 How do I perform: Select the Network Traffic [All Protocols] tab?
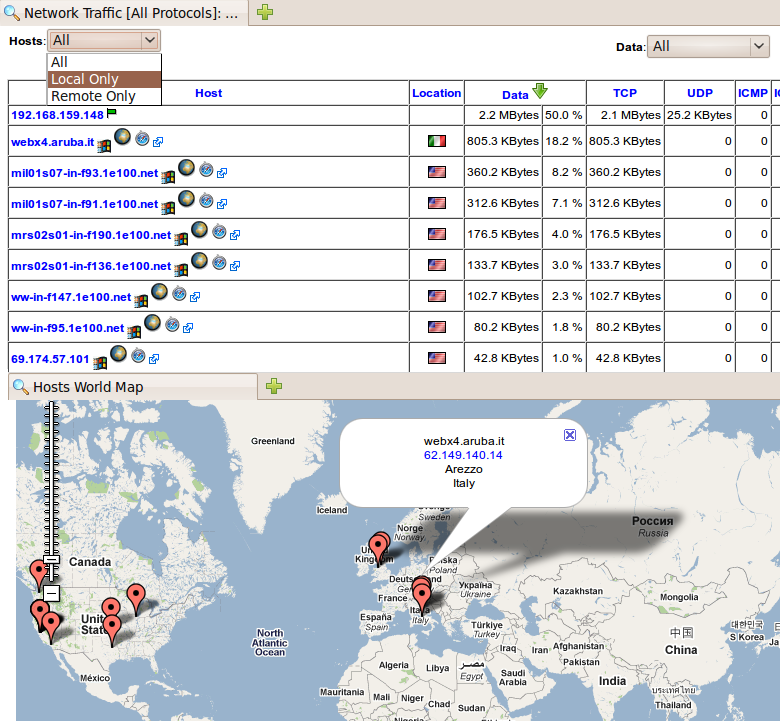point(124,13)
